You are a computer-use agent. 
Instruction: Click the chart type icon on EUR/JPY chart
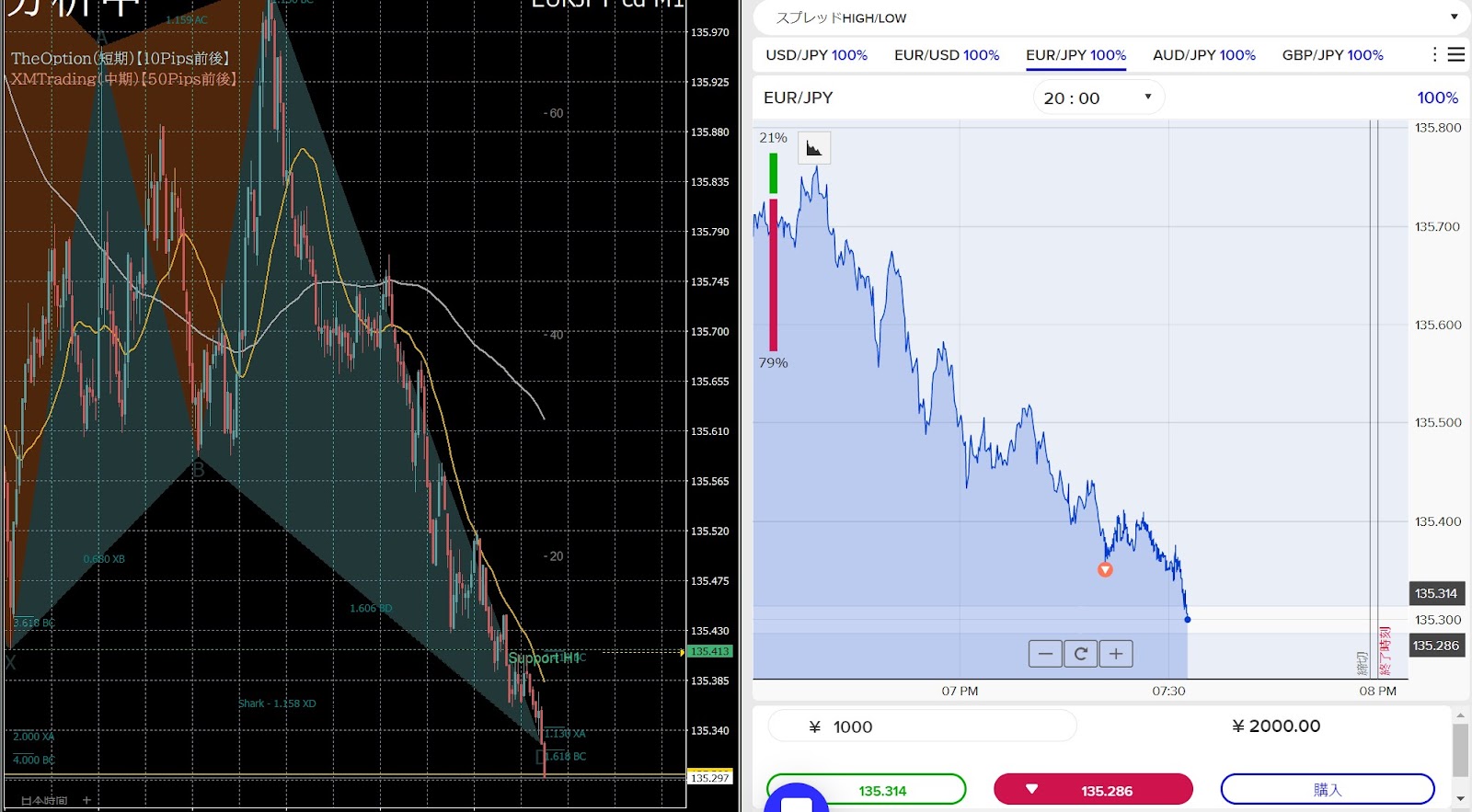pyautogui.click(x=814, y=148)
